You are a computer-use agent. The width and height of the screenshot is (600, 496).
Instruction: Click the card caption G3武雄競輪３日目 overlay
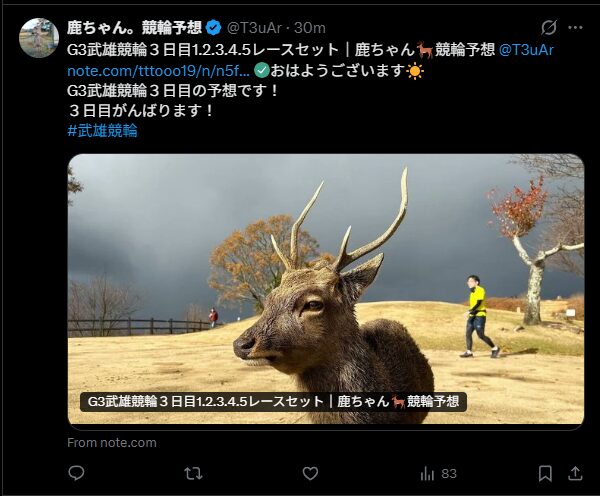273,401
